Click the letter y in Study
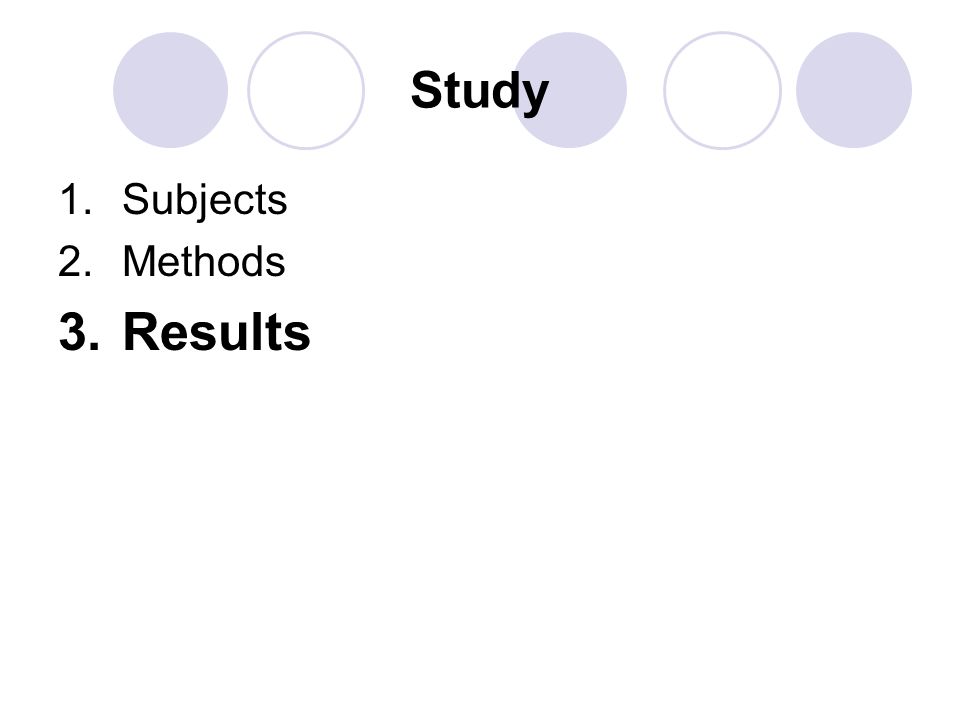Image resolution: width=960 pixels, height=720 pixels. tap(536, 98)
